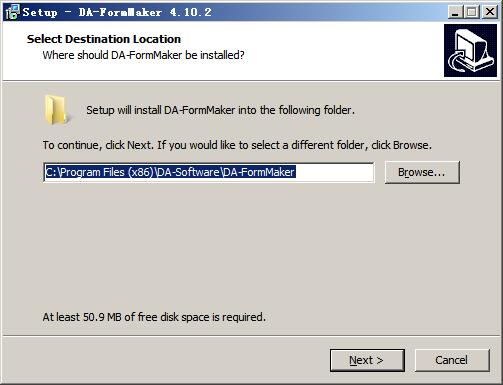Minimize the Setup window
Viewport: 503px width, 385px height.
[x=455, y=12]
